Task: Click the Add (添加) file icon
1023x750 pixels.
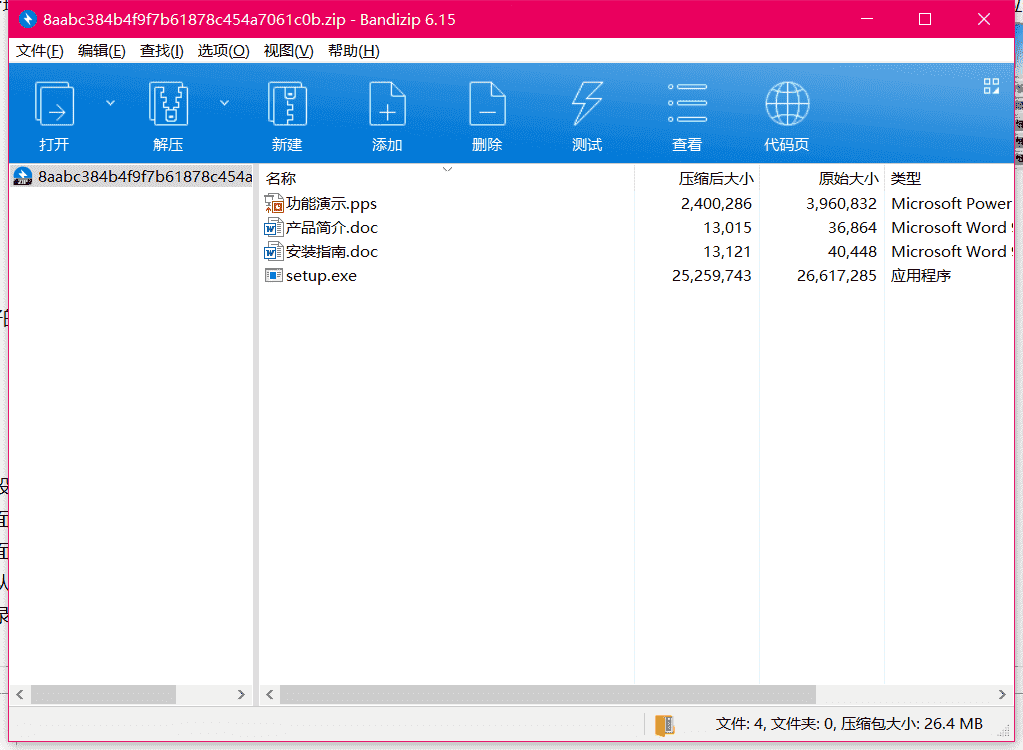Action: pyautogui.click(x=388, y=104)
